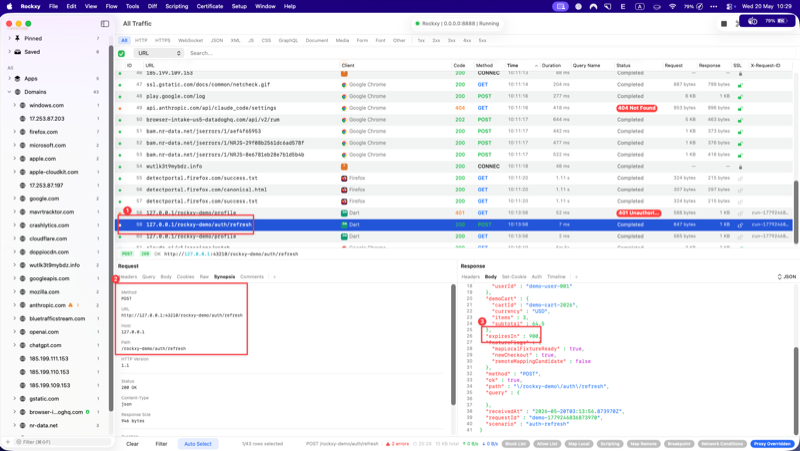This screenshot has height=451, width=800.
Task: Click the sidebar Filter field
Action: tap(62, 442)
